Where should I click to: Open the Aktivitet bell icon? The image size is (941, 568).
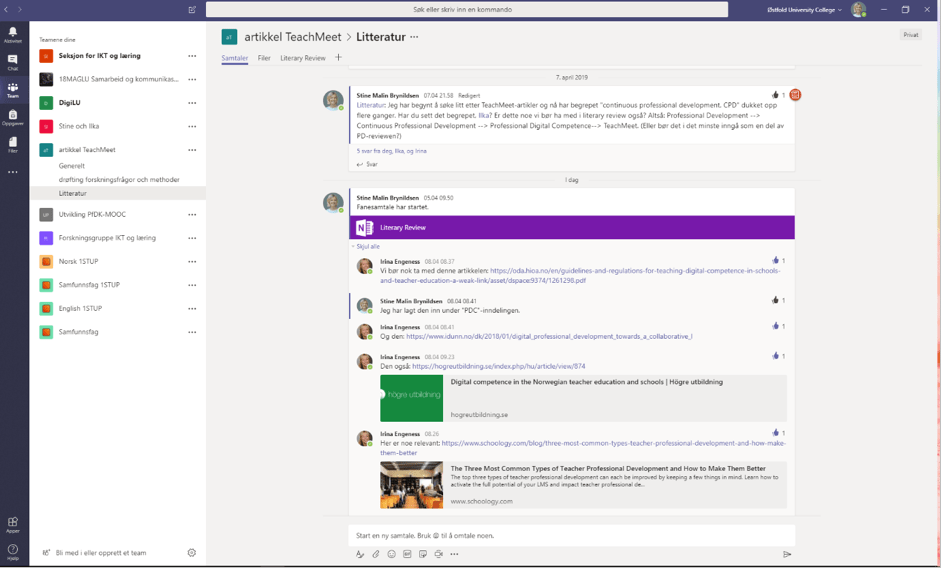coord(13,34)
